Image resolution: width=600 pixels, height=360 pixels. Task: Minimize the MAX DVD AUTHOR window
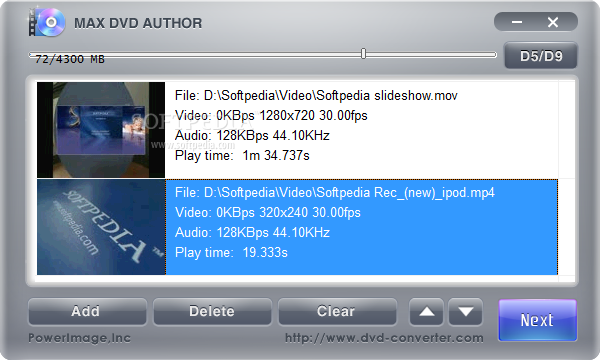coord(517,22)
